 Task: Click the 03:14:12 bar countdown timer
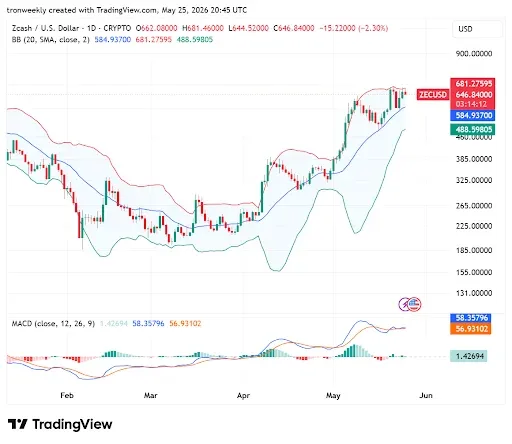coord(471,104)
